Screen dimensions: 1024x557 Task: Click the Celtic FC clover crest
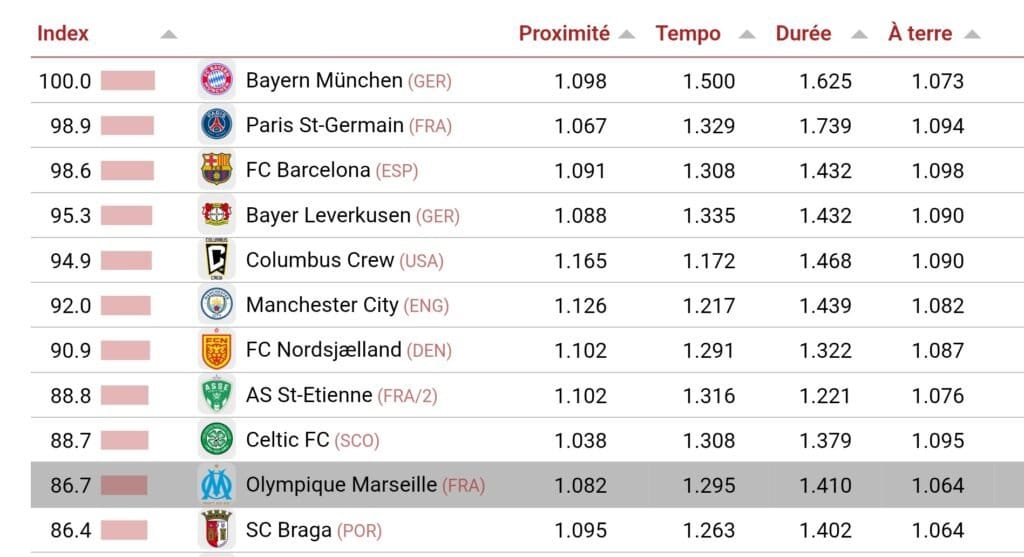pos(217,440)
